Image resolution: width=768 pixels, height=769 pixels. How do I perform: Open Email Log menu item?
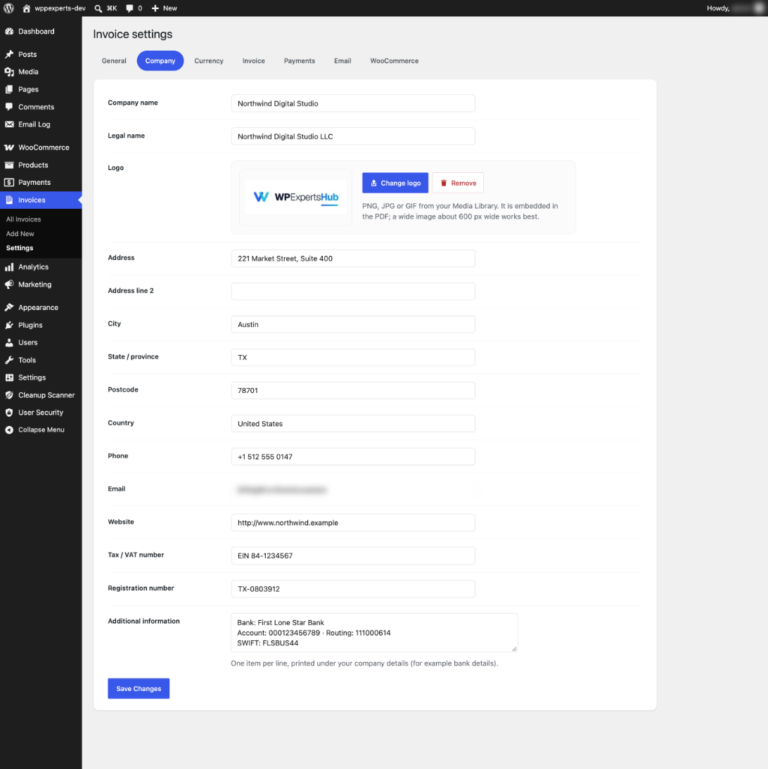click(41, 125)
